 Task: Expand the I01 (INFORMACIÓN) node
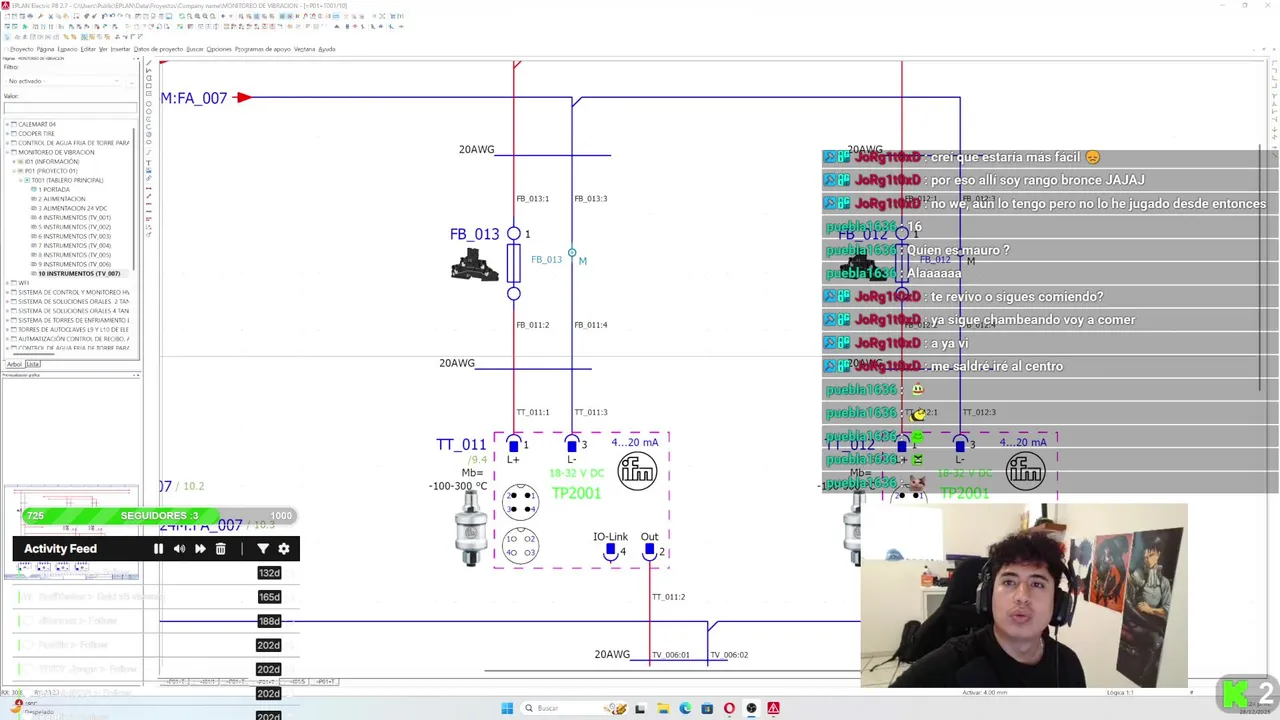(15, 161)
